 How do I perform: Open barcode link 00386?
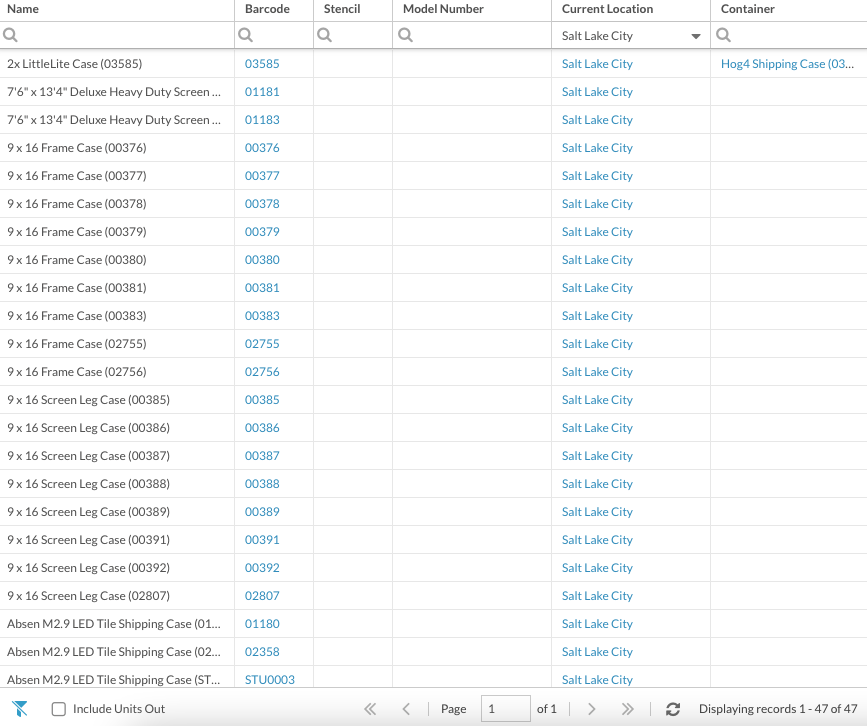[262, 428]
